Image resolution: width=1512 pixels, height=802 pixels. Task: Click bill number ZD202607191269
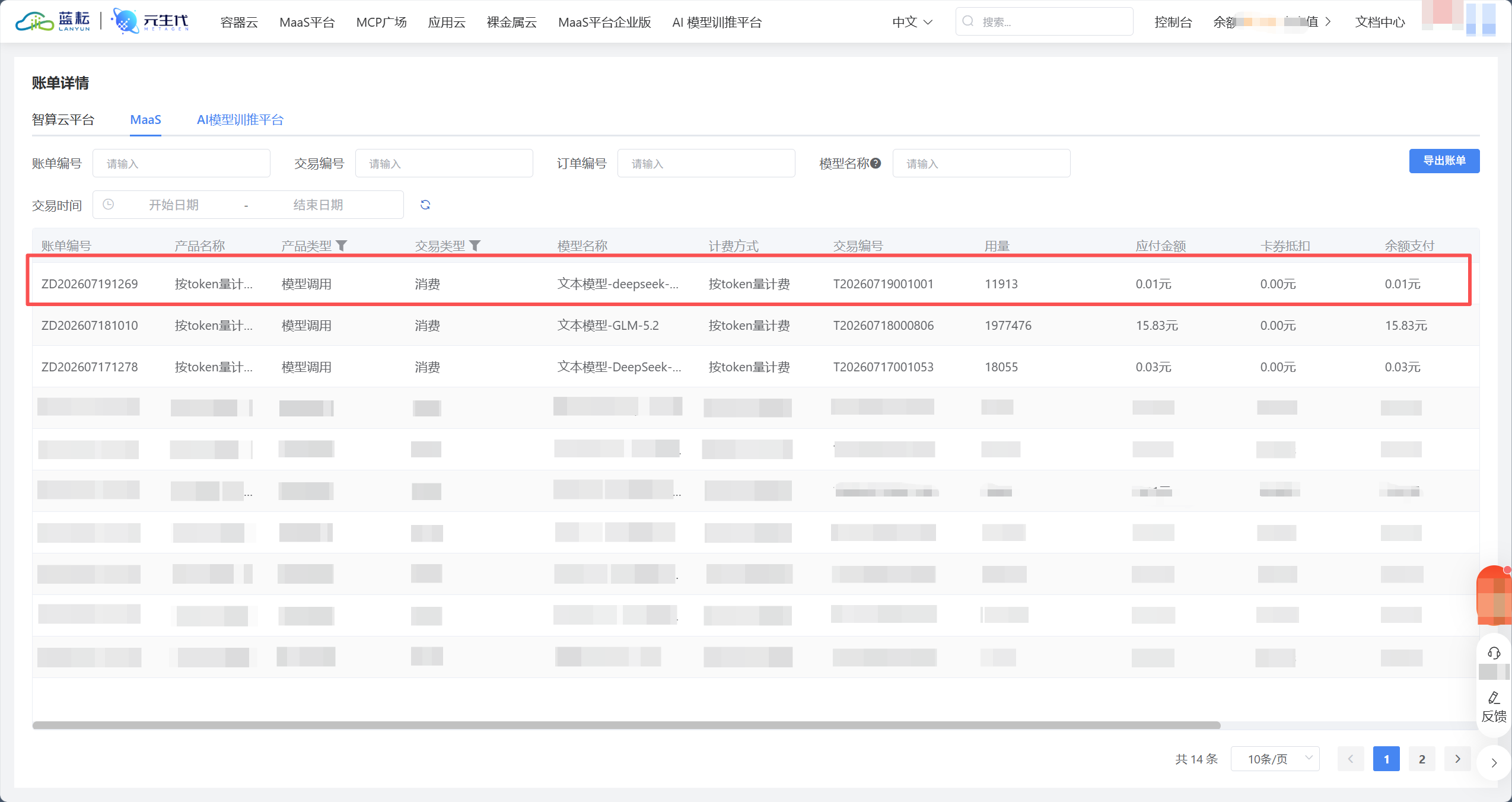point(90,284)
